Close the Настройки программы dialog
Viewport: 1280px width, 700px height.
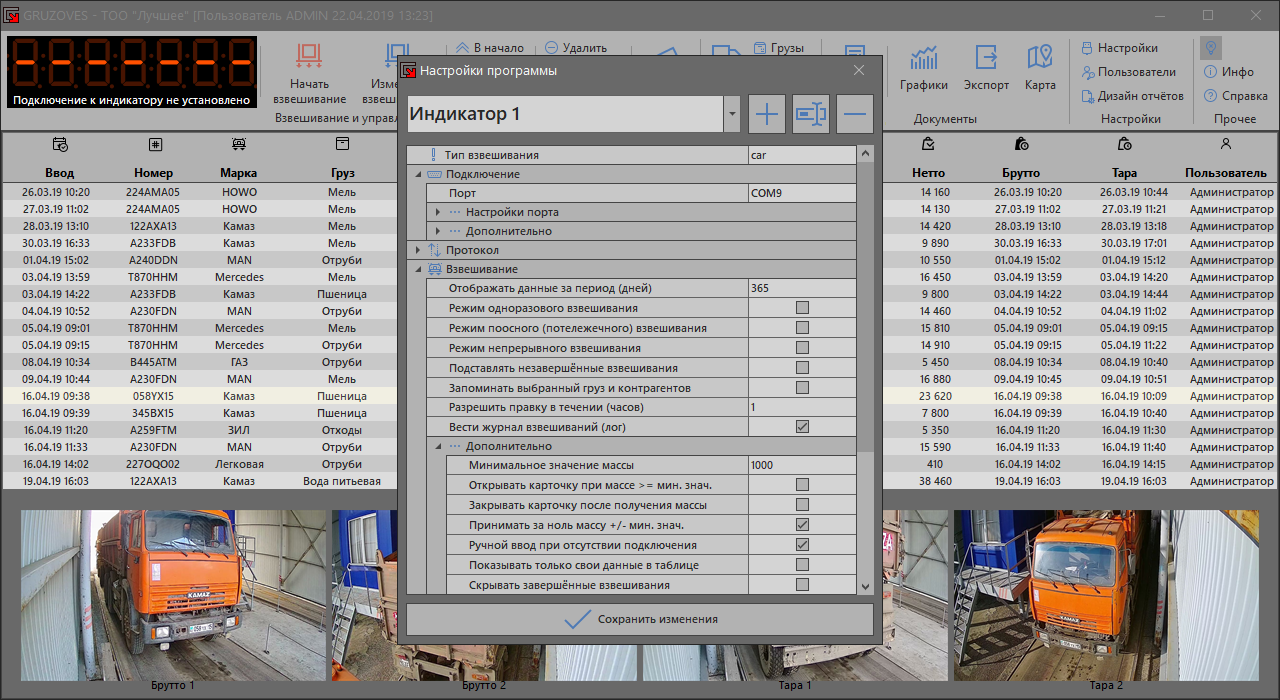[858, 71]
